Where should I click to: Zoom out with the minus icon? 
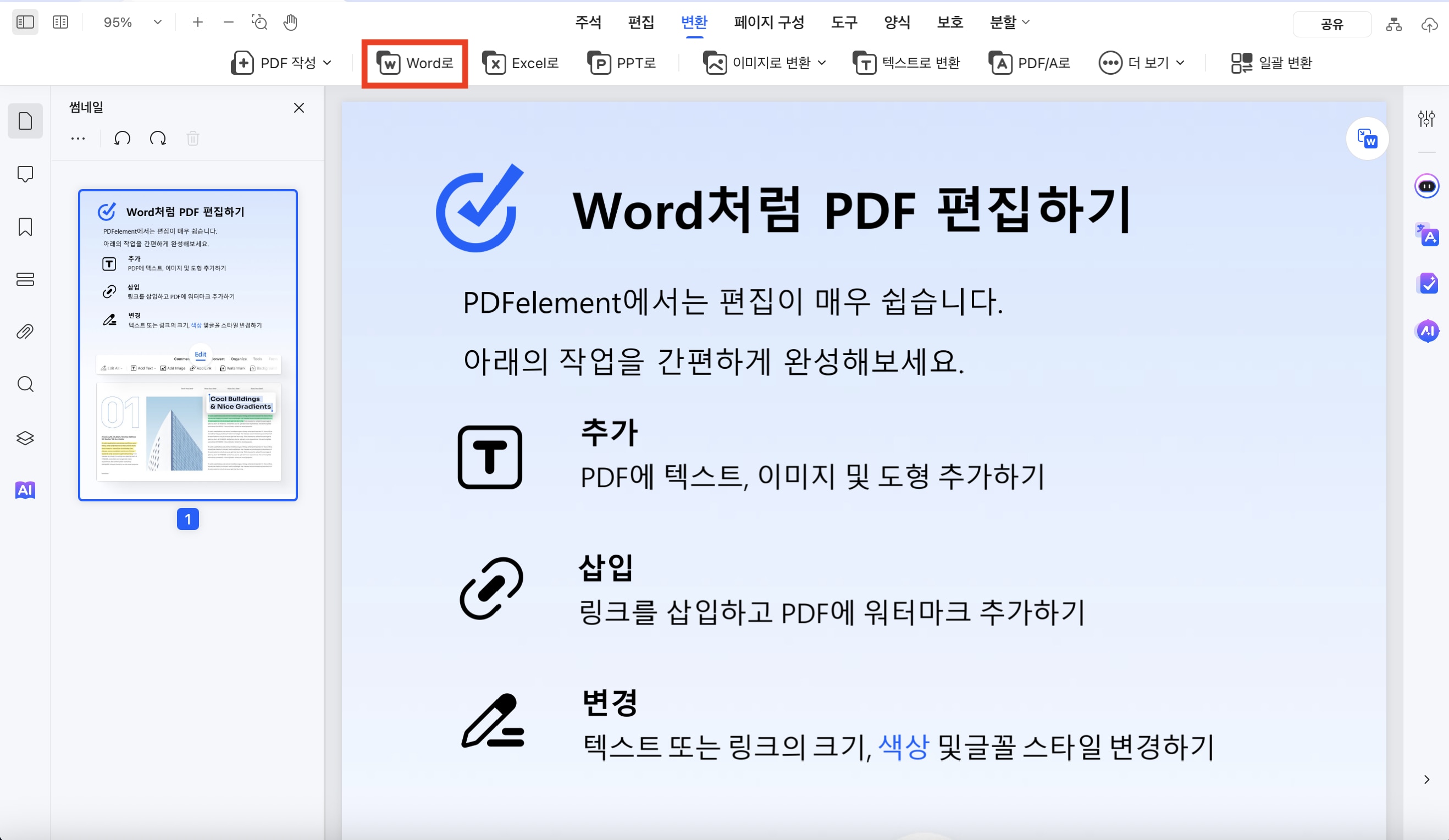(x=228, y=22)
